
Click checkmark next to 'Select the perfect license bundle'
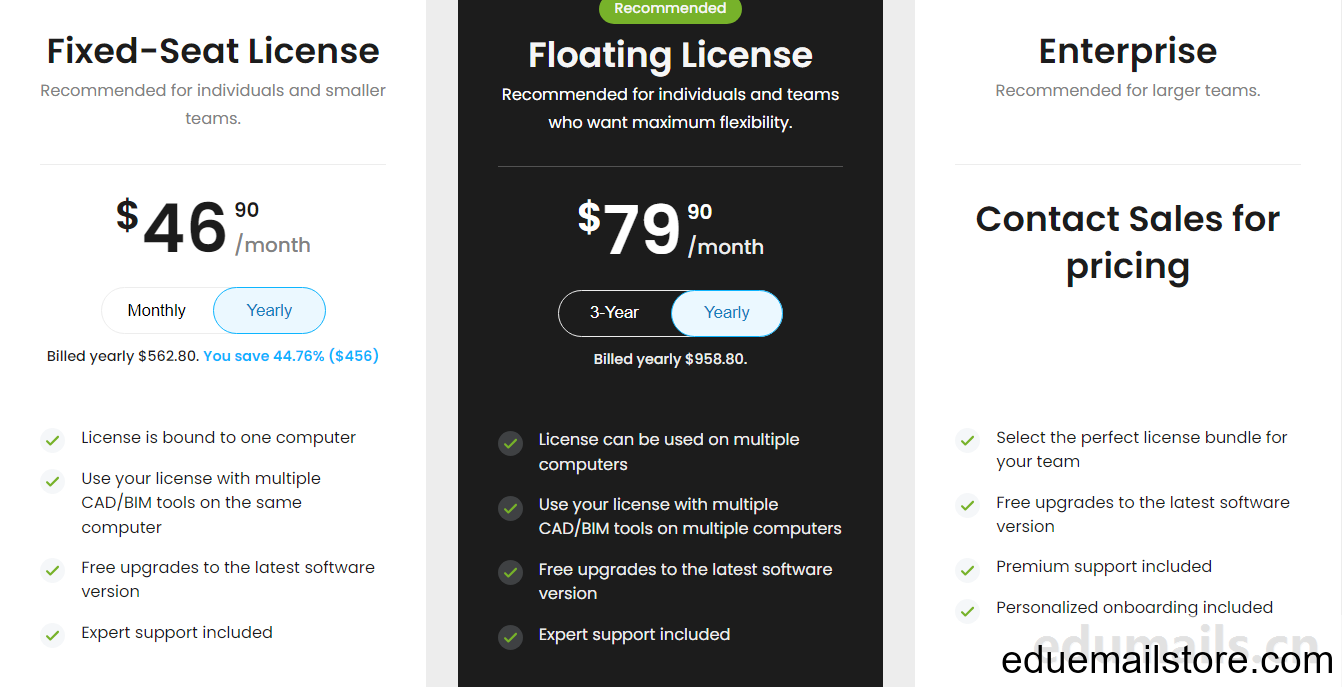click(x=967, y=440)
